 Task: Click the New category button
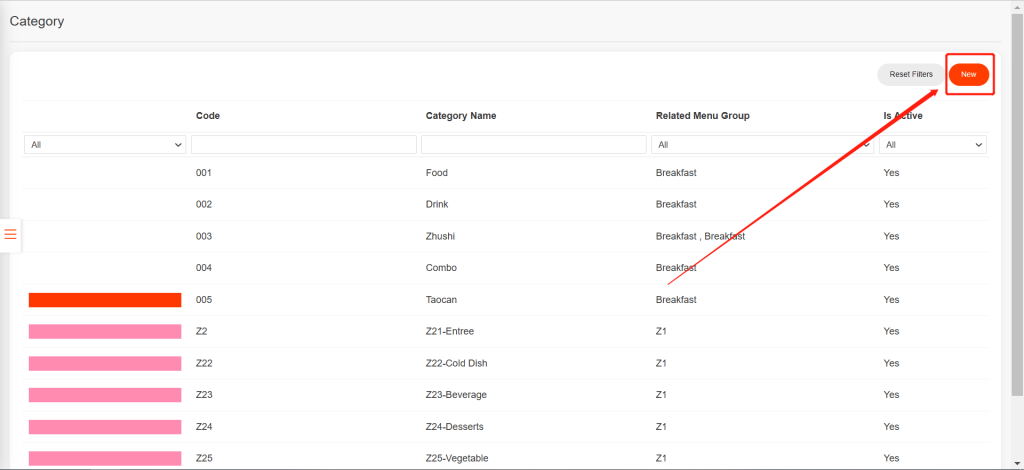[968, 74]
